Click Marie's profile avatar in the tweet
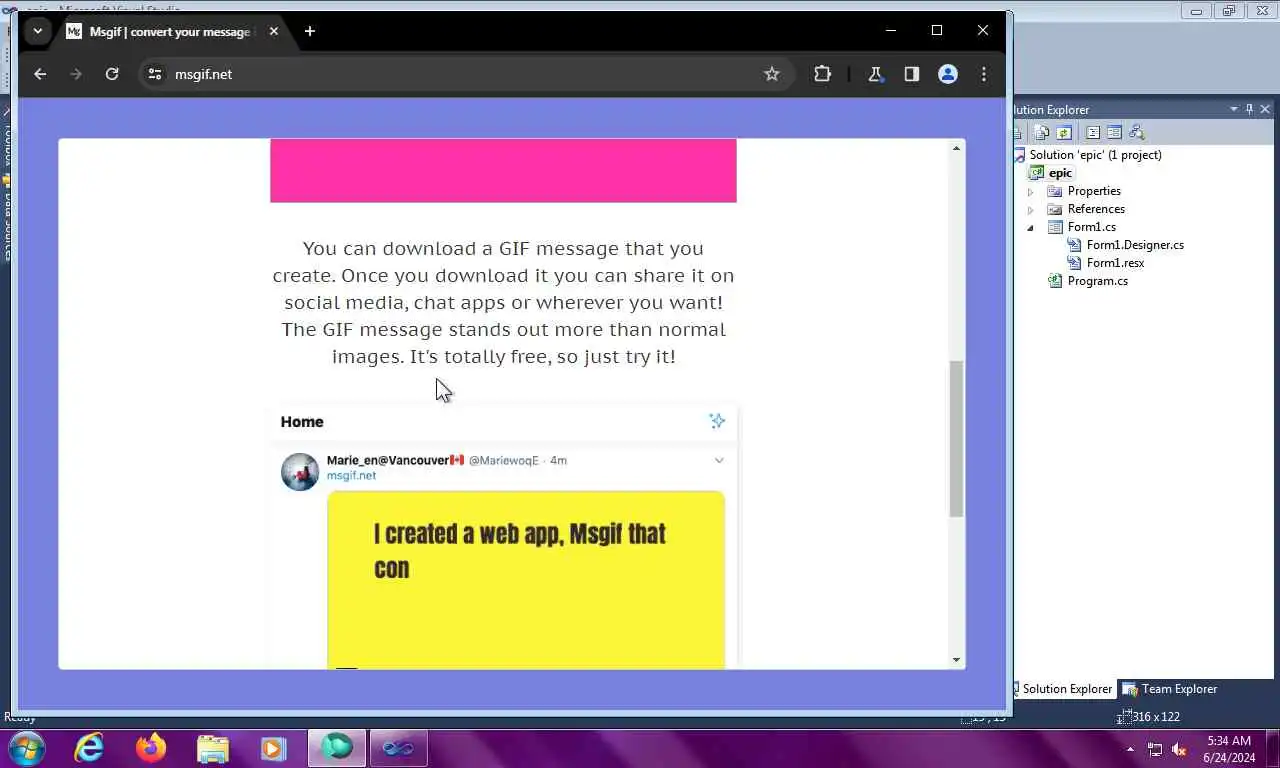 (300, 472)
